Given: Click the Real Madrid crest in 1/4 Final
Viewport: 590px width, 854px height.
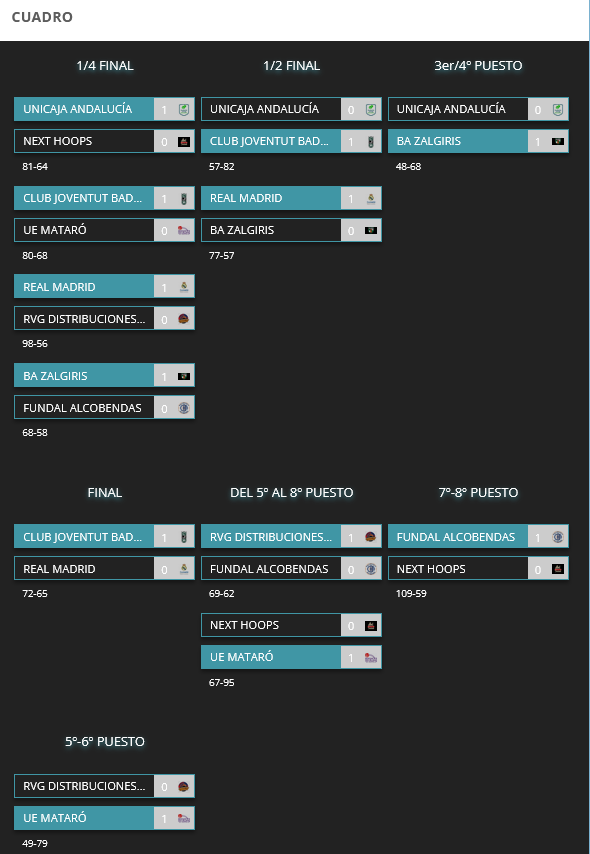Looking at the screenshot, I should 184,287.
